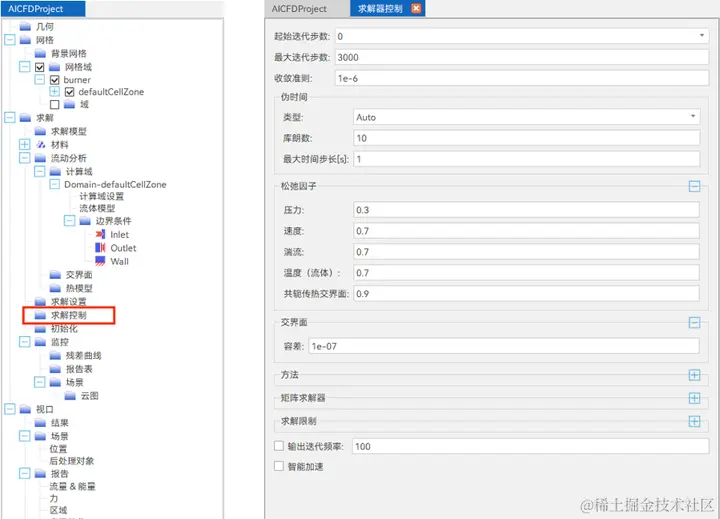720x519 pixels.
Task: Click the Outlet boundary condition icon
Action: pyautogui.click(x=100, y=248)
